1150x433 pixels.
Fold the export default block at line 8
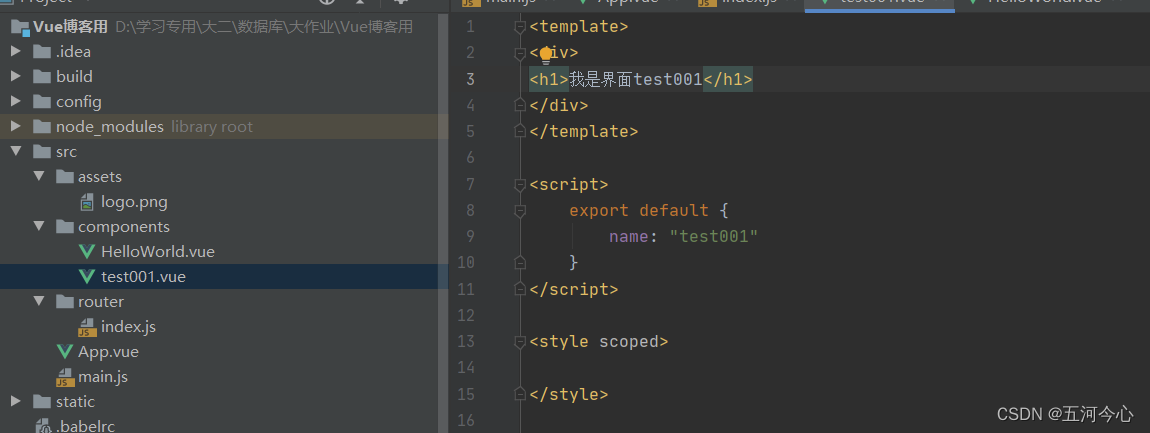point(520,211)
